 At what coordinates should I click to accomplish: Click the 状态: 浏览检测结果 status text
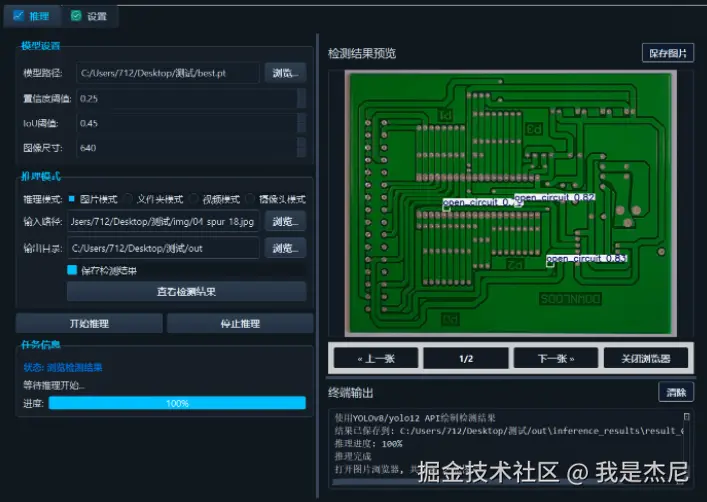coord(63,367)
